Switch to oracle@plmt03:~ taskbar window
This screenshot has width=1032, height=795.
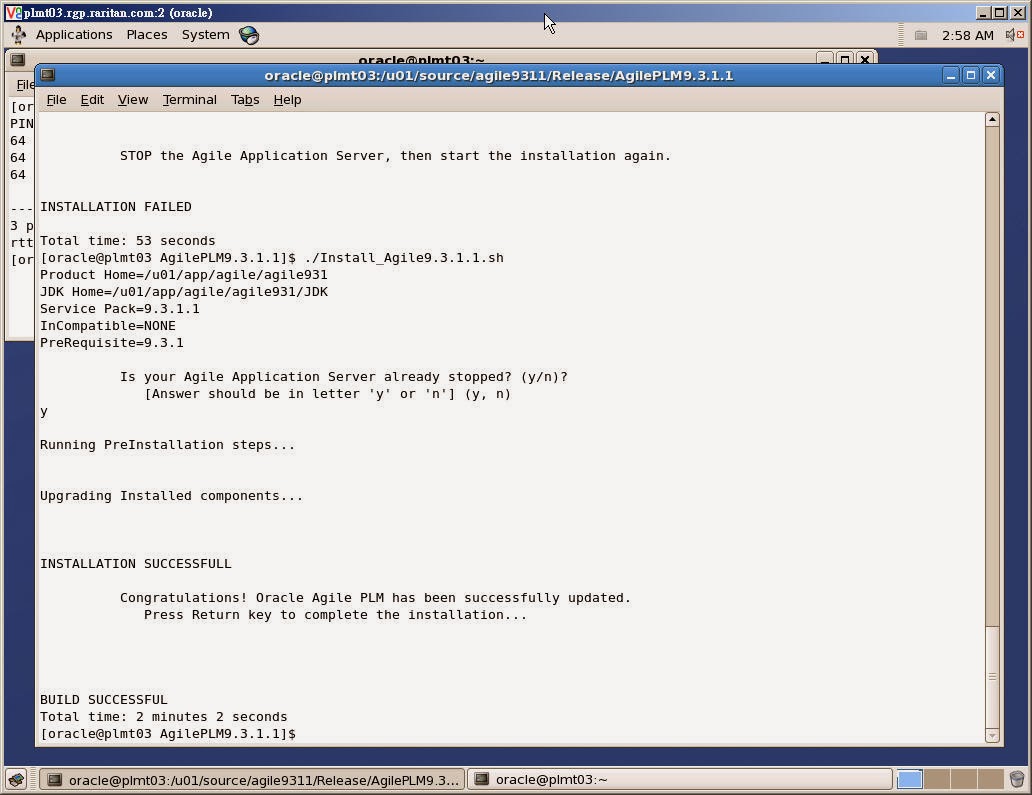pos(679,780)
